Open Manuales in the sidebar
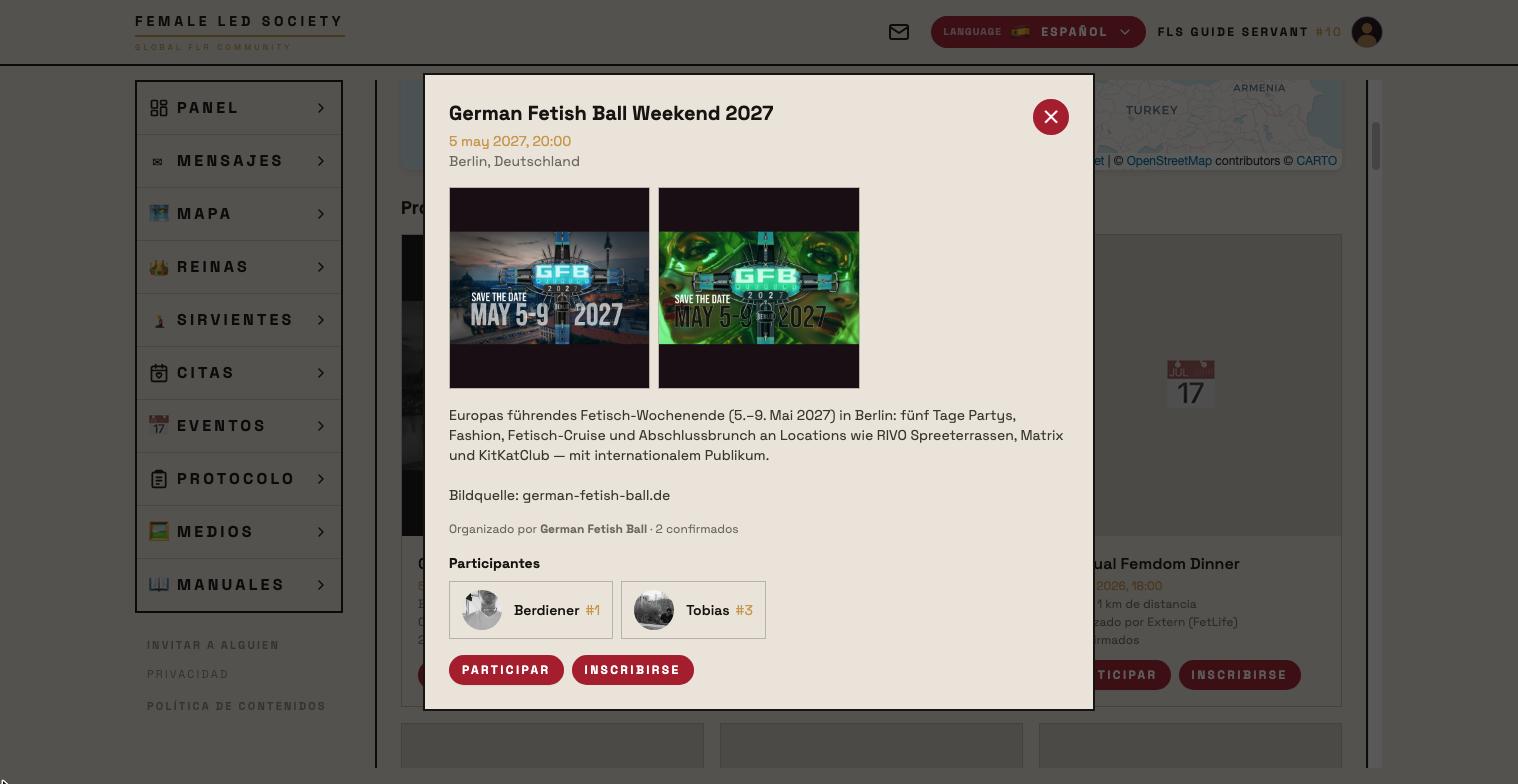Viewport: 1518px width, 784px height. point(239,585)
